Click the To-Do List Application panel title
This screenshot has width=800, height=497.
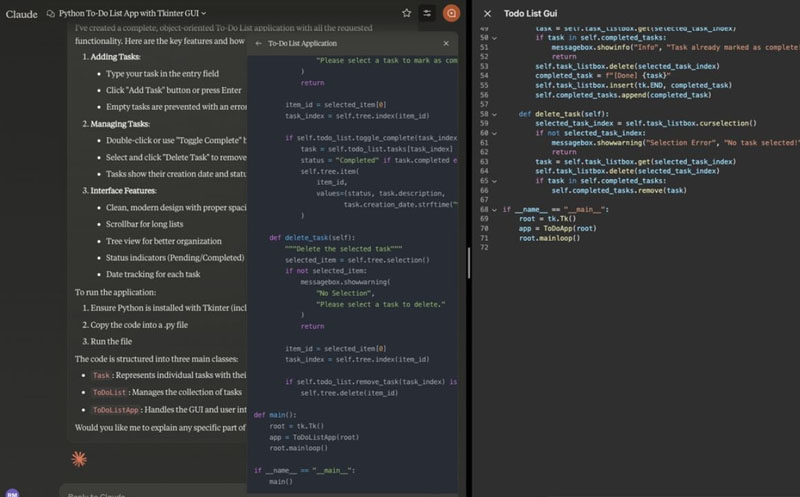pos(302,43)
